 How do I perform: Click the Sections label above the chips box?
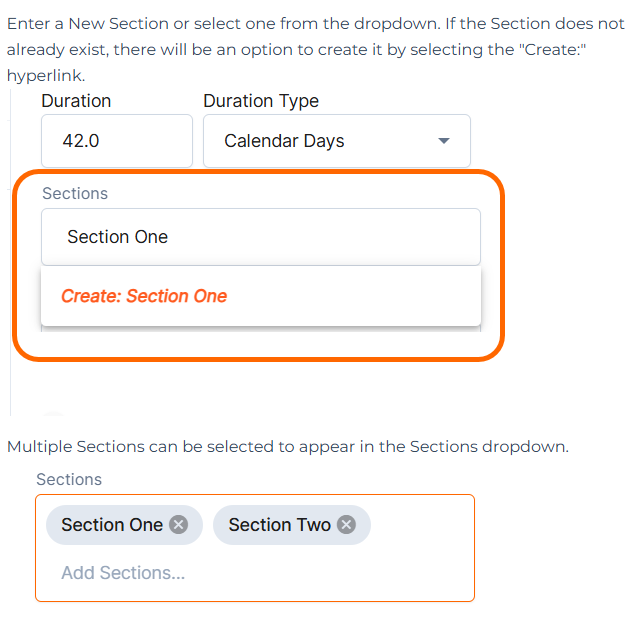(x=69, y=479)
